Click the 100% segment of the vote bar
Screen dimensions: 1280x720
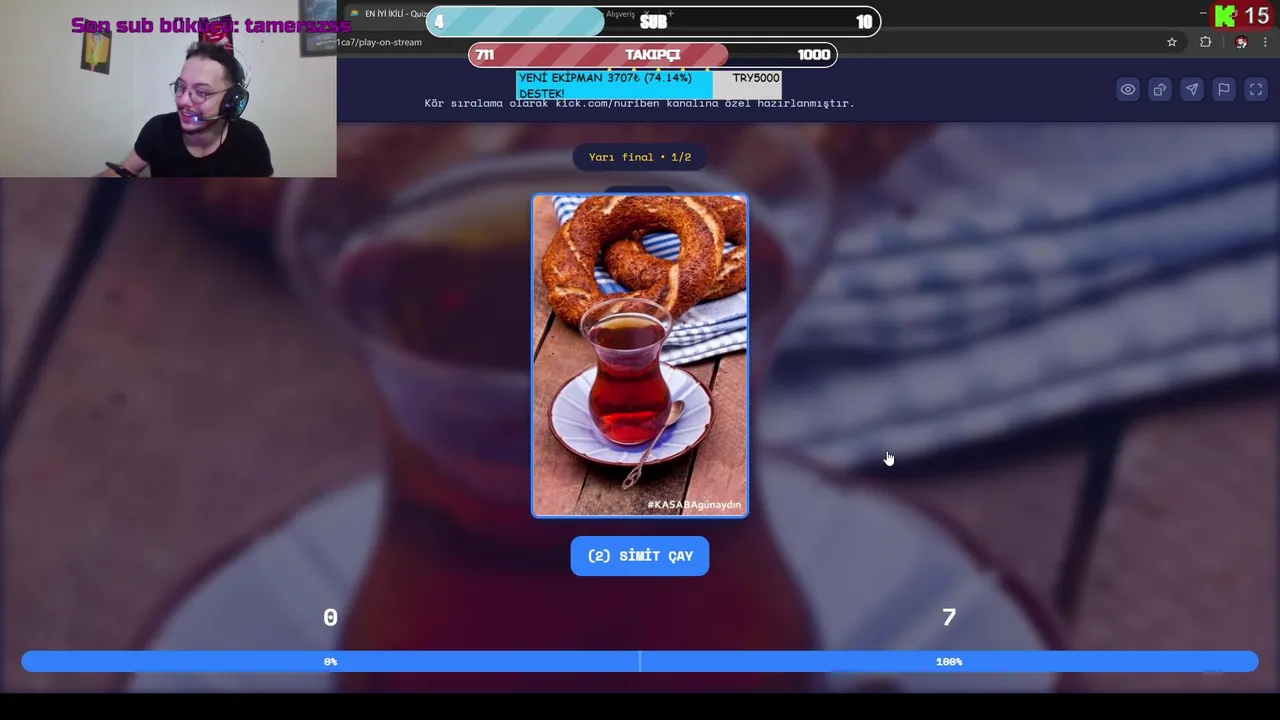click(x=949, y=662)
